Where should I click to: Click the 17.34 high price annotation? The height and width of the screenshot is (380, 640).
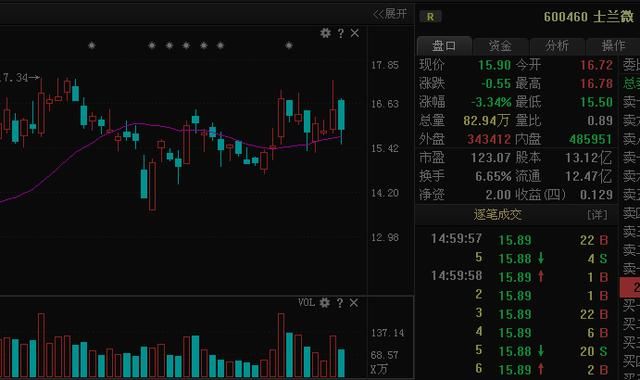[x=20, y=78]
